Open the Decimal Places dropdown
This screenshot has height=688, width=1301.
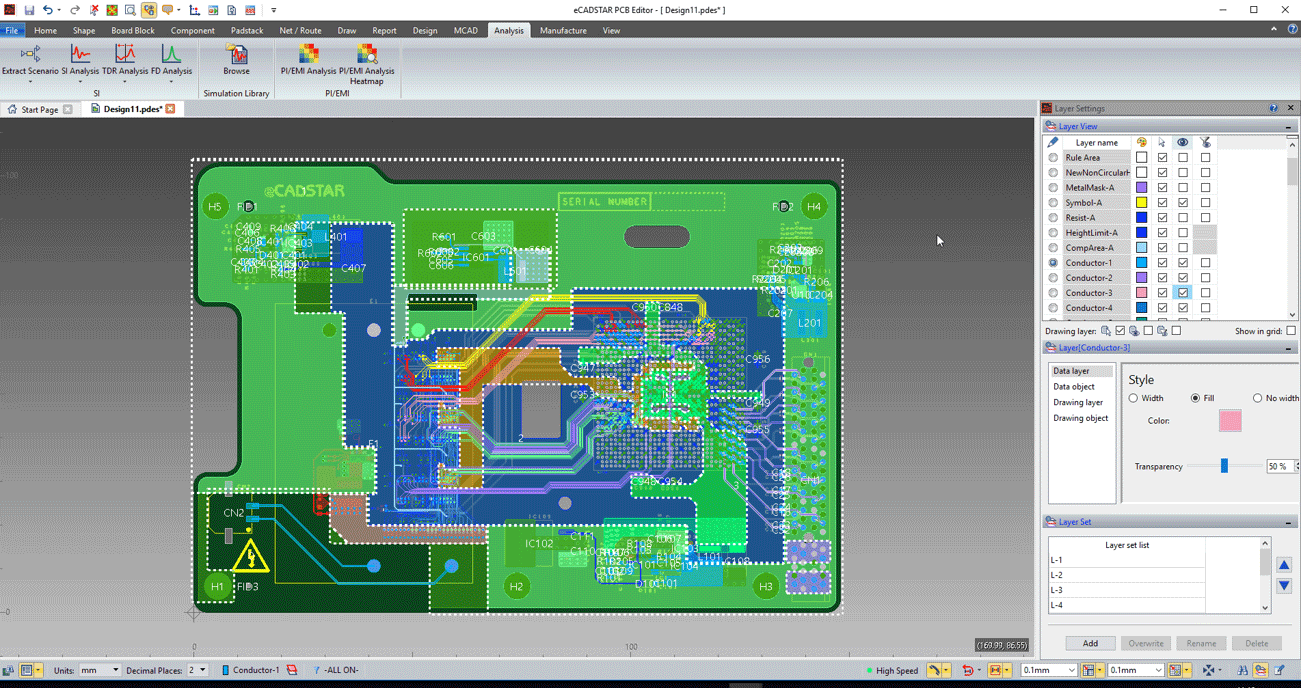pos(197,670)
